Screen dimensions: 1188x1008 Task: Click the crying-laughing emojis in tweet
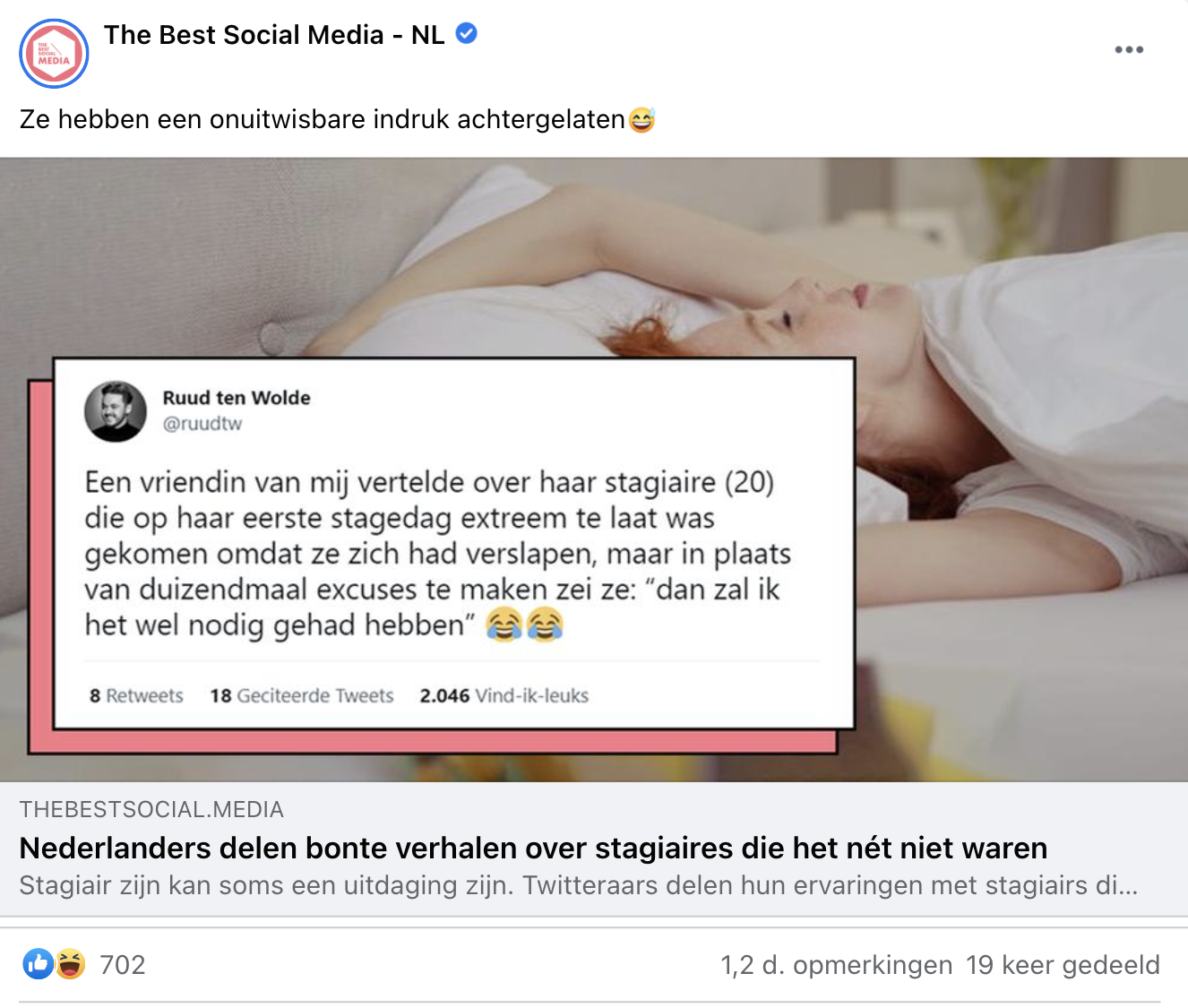[525, 625]
